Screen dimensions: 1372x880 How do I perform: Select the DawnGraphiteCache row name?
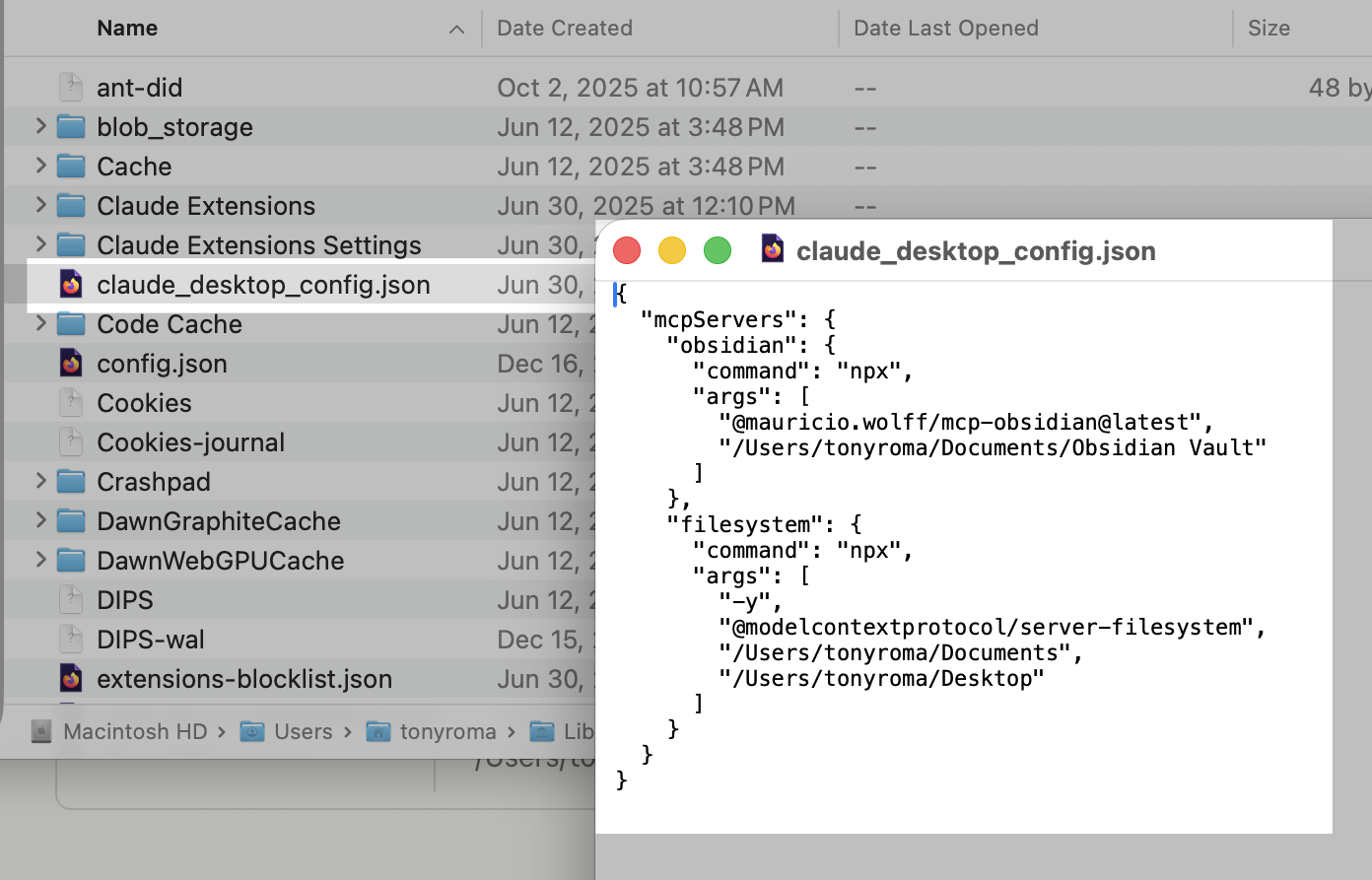click(x=219, y=521)
